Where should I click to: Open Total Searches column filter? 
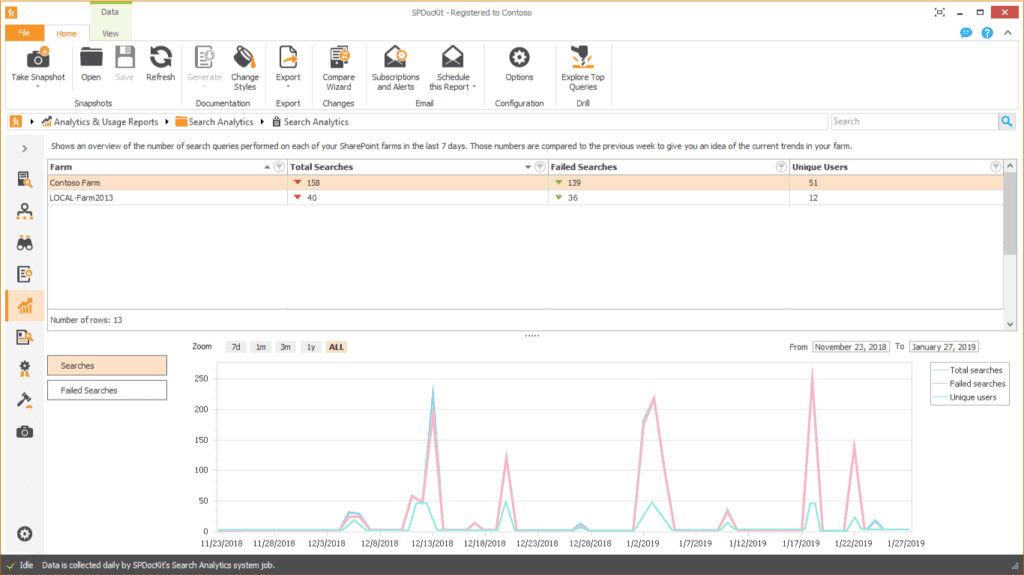pyautogui.click(x=540, y=167)
